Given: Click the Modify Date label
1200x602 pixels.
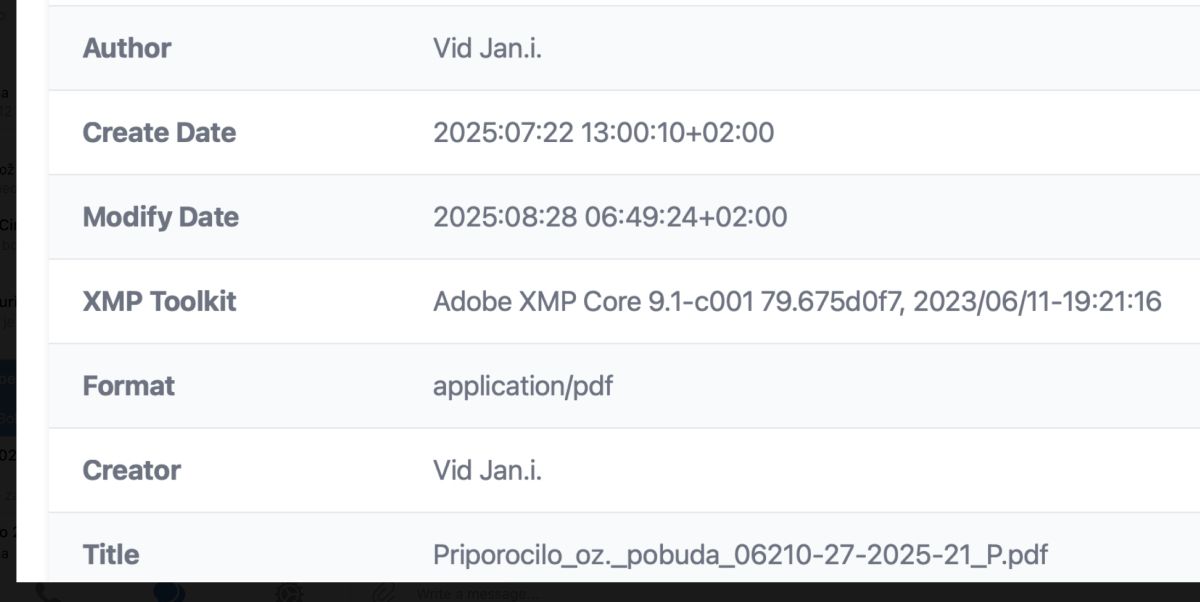Looking at the screenshot, I should [x=160, y=217].
